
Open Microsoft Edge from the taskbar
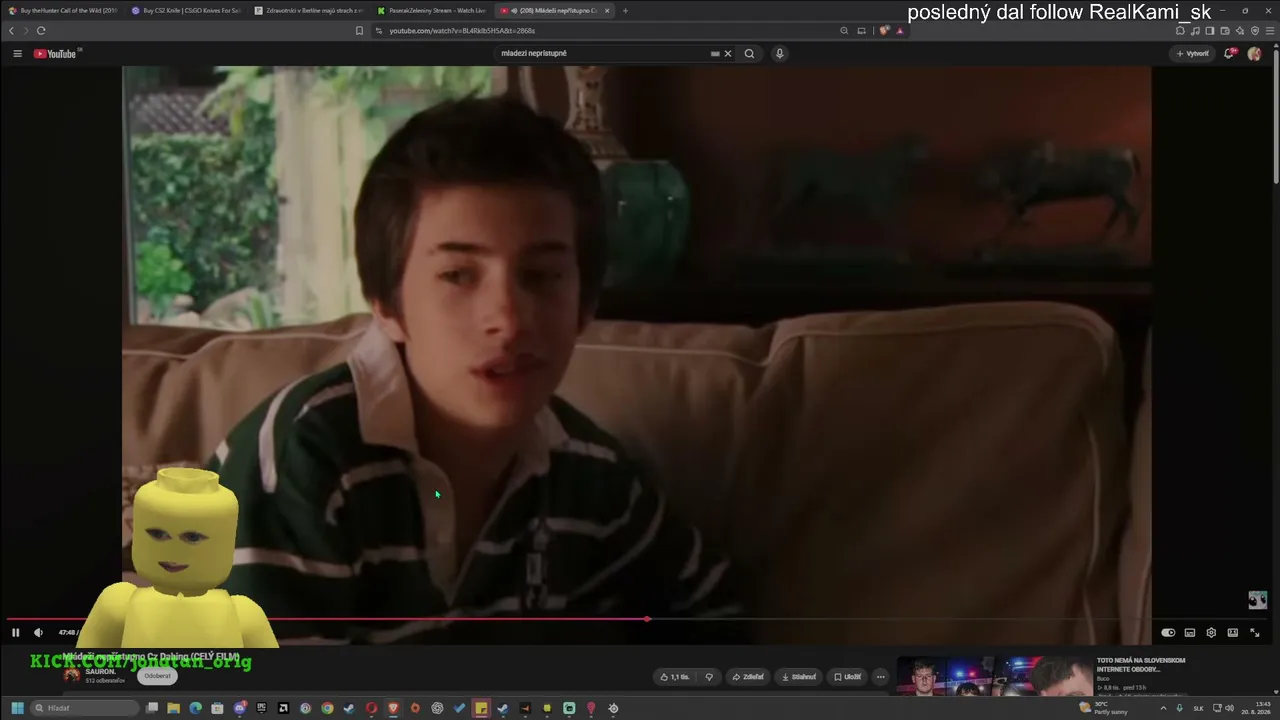click(x=195, y=708)
